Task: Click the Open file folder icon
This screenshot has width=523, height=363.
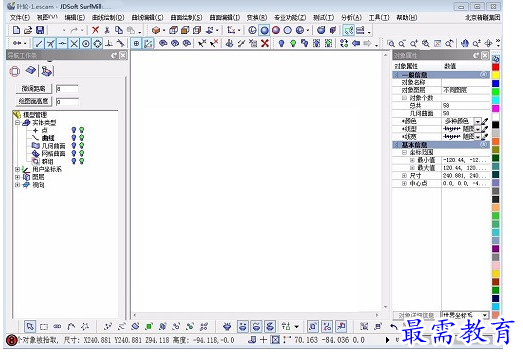Action: 28,30
